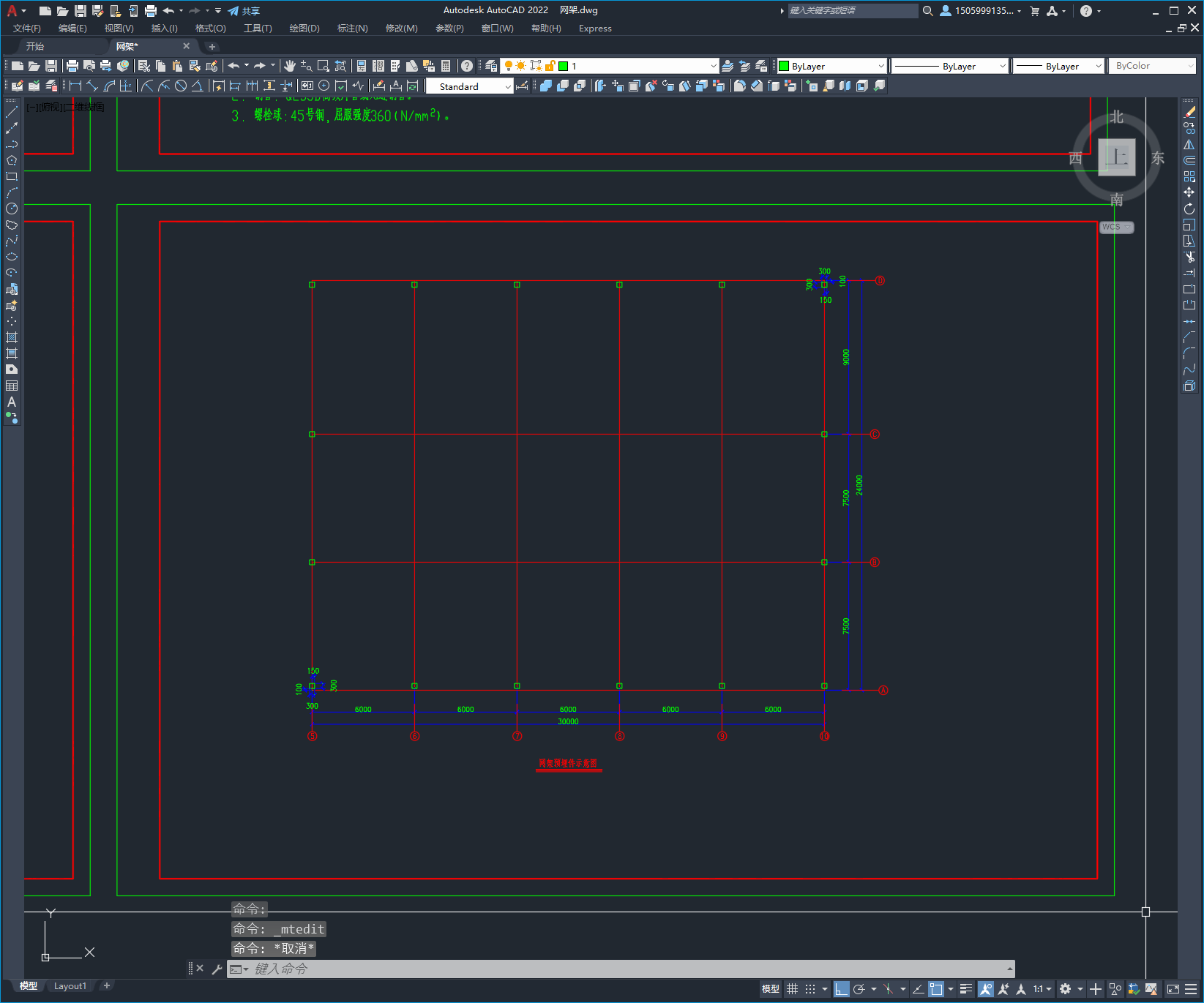Expand the polar tracking settings arrow
The image size is (1204, 1003).
[x=874, y=989]
